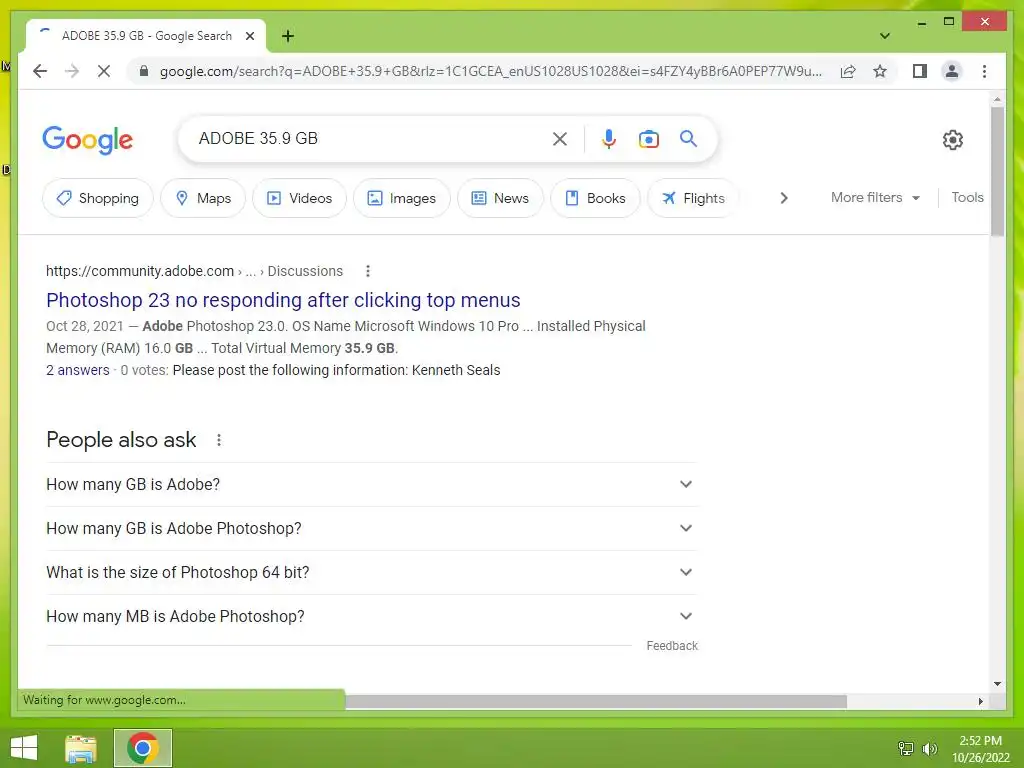Open People also ask options menu

coord(219,440)
